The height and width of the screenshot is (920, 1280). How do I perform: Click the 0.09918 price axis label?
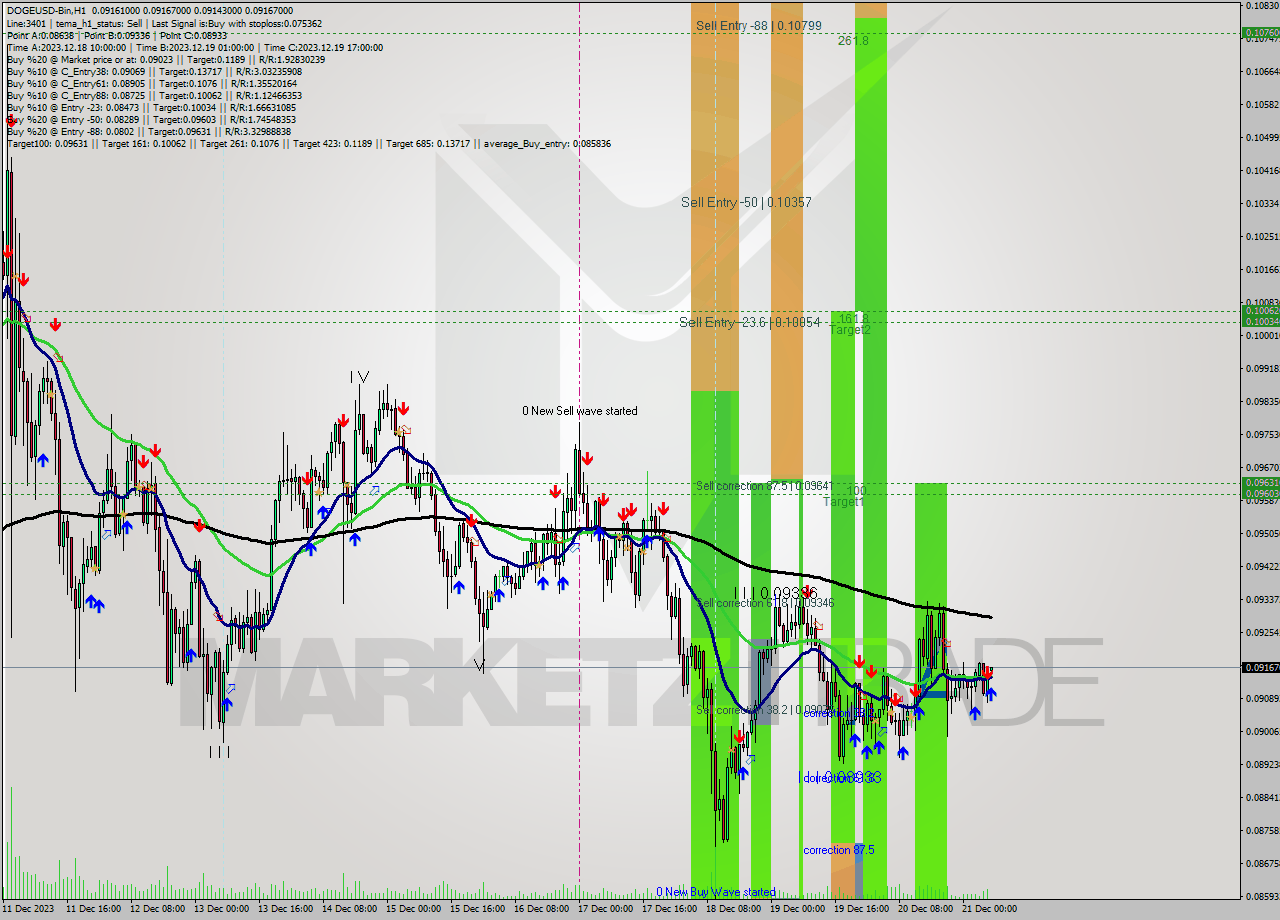tap(1263, 368)
